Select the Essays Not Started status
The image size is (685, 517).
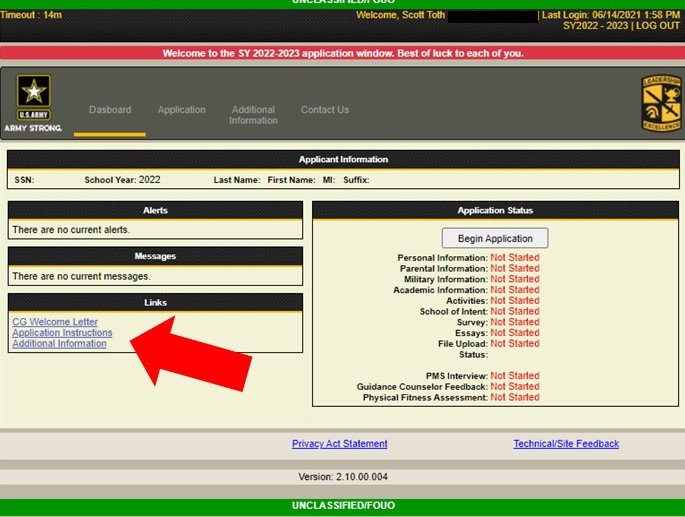tap(514, 333)
